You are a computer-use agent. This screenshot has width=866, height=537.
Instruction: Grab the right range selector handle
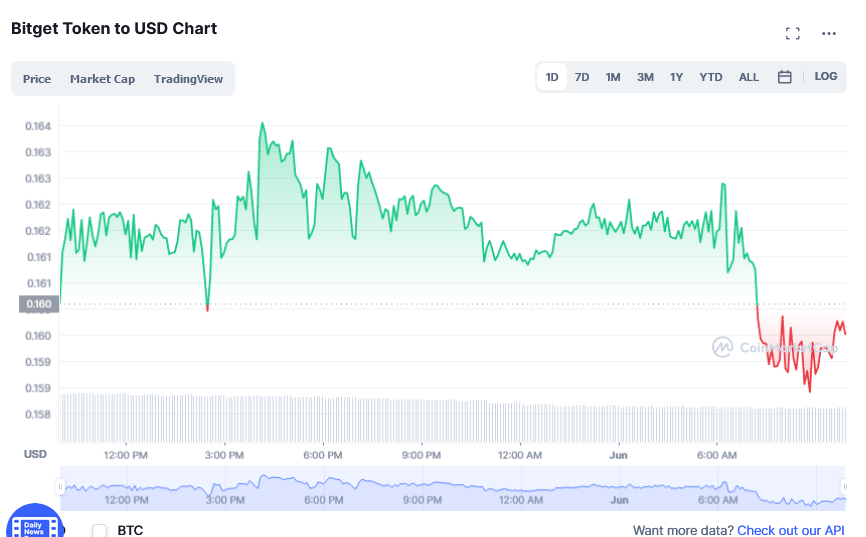pyautogui.click(x=844, y=487)
